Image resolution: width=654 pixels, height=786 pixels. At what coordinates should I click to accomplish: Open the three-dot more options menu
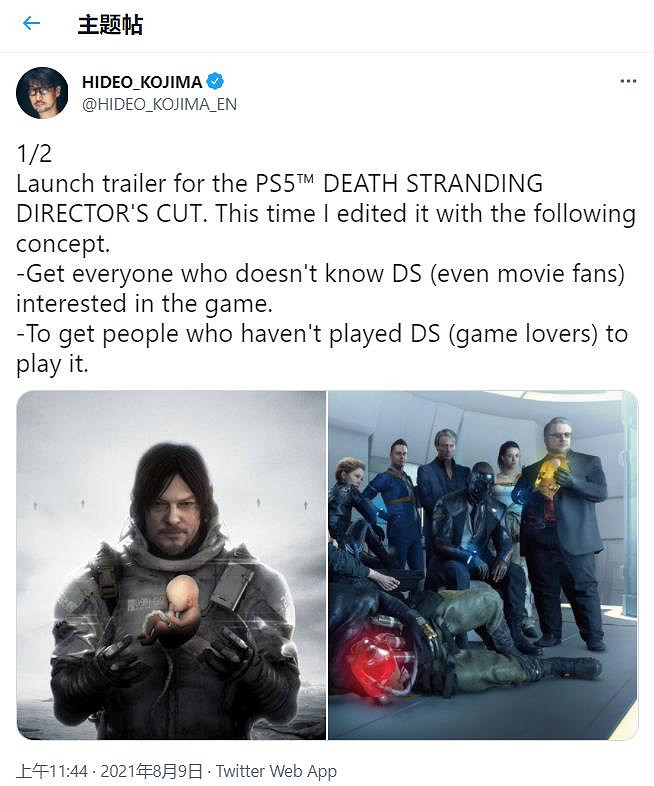click(628, 81)
